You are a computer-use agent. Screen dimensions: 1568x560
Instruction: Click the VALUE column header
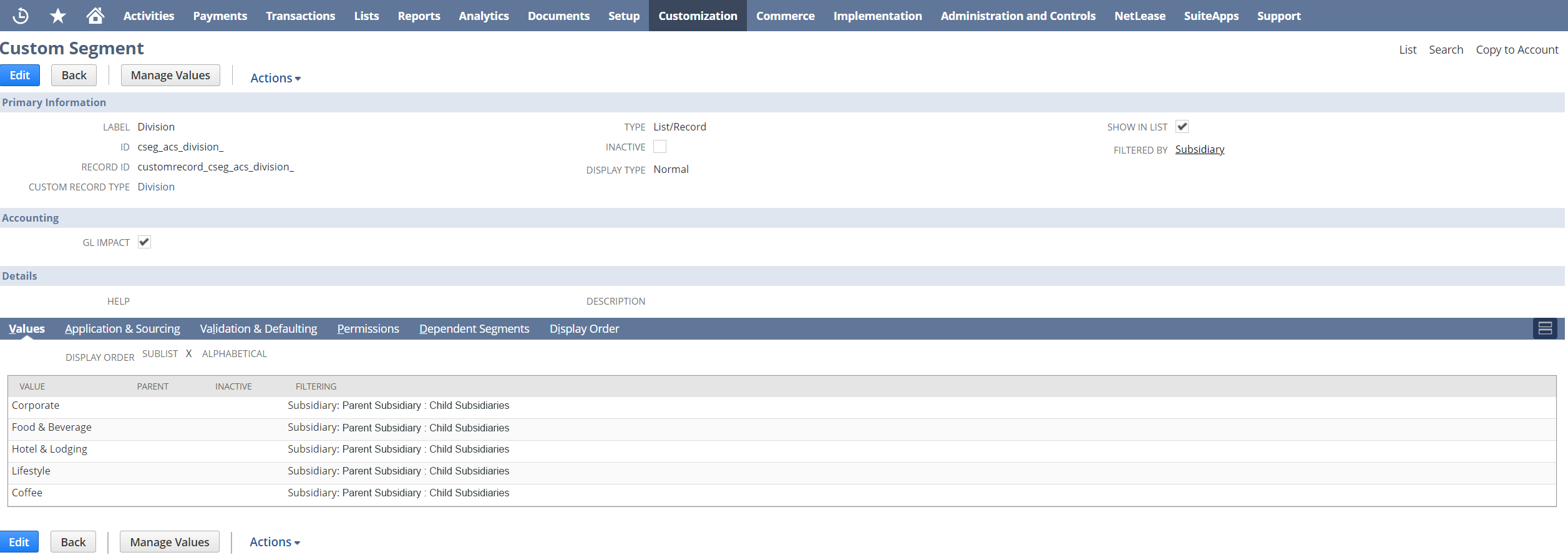(32, 386)
